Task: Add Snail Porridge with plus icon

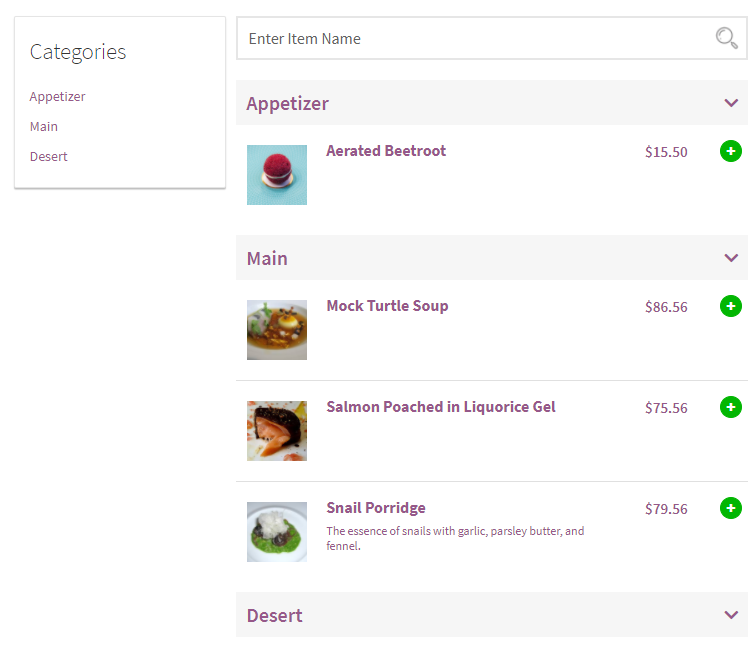Action: click(x=730, y=508)
